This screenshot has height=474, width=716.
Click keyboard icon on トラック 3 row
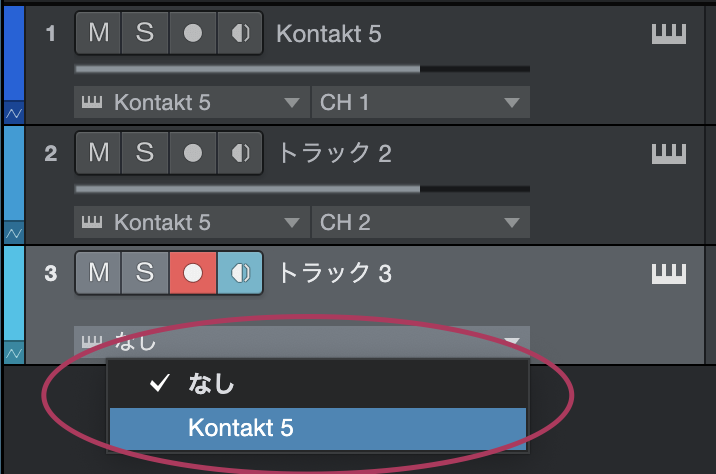click(x=669, y=273)
